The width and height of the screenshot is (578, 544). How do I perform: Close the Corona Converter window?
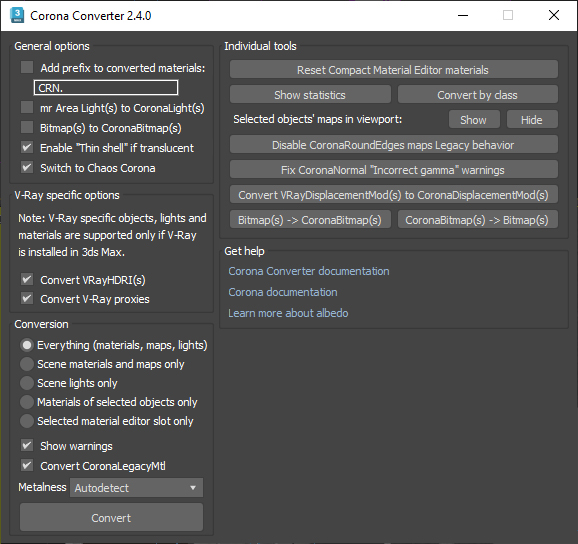coord(554,15)
